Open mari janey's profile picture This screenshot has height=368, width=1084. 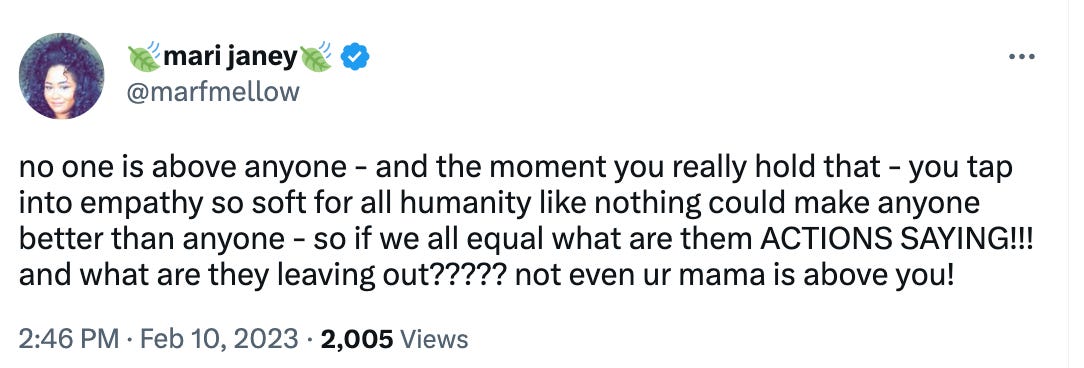[61, 76]
